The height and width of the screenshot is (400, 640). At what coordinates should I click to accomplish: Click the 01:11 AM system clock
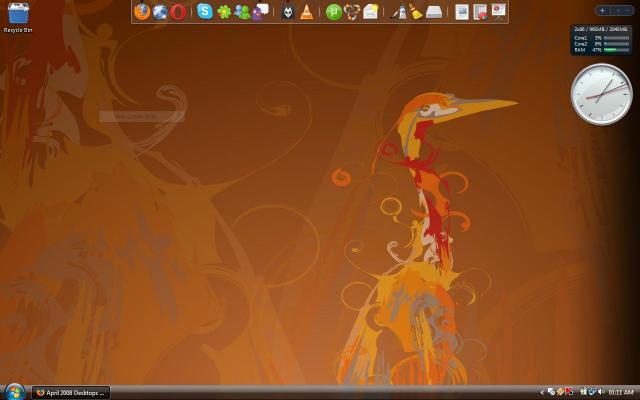tap(621, 392)
